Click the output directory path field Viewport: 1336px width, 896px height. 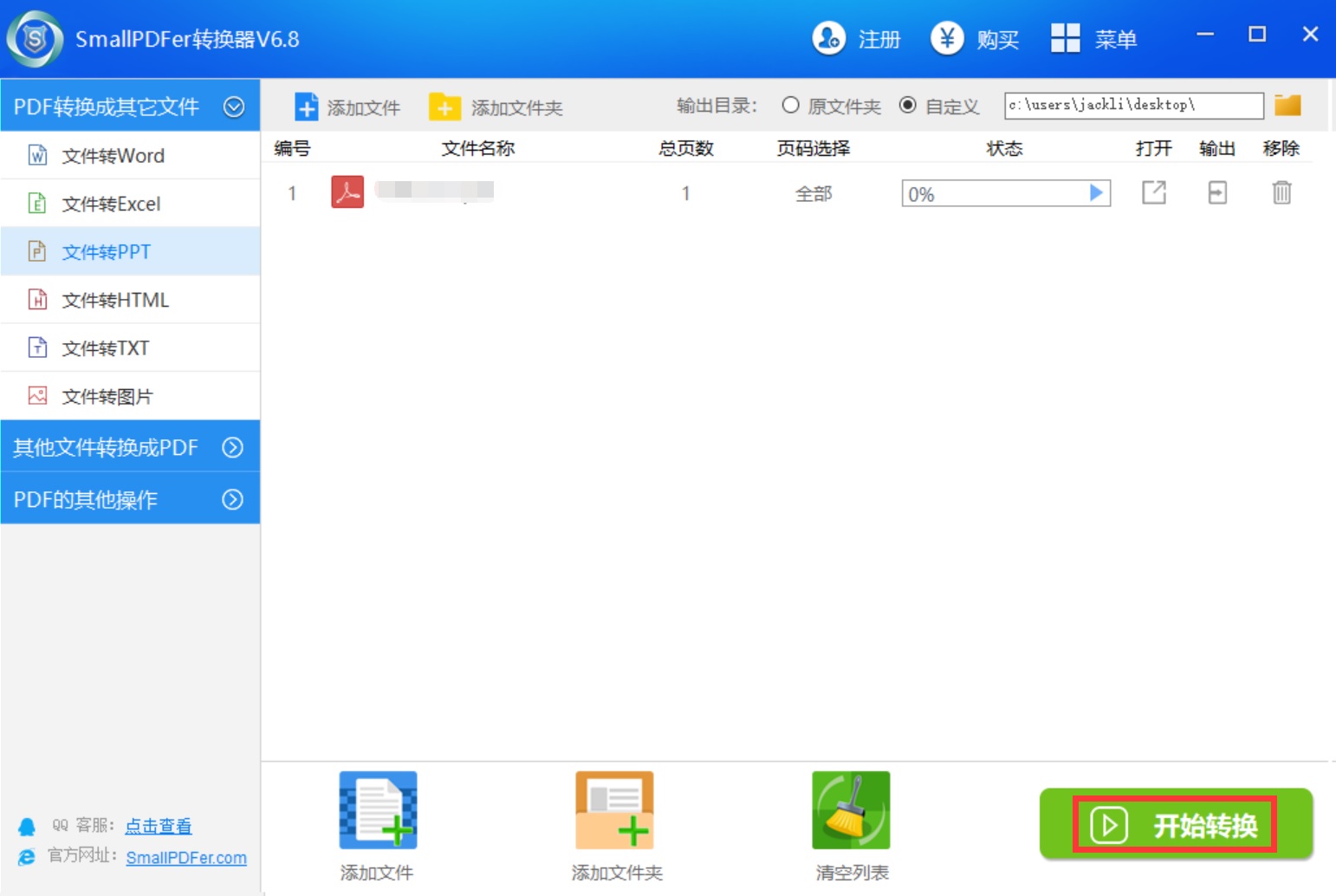(1134, 106)
